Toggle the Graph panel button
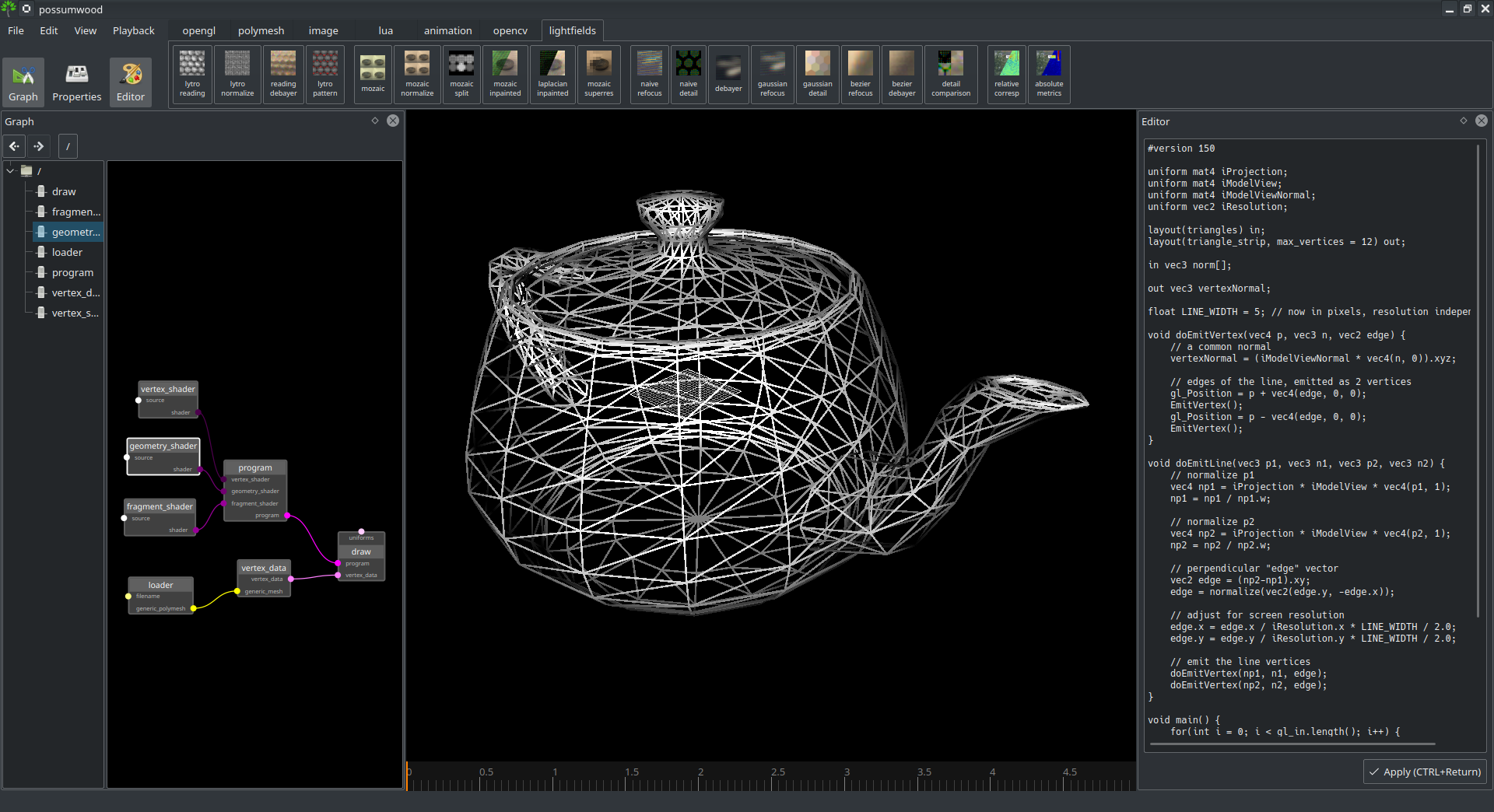This screenshot has height=812, width=1494. [x=23, y=82]
